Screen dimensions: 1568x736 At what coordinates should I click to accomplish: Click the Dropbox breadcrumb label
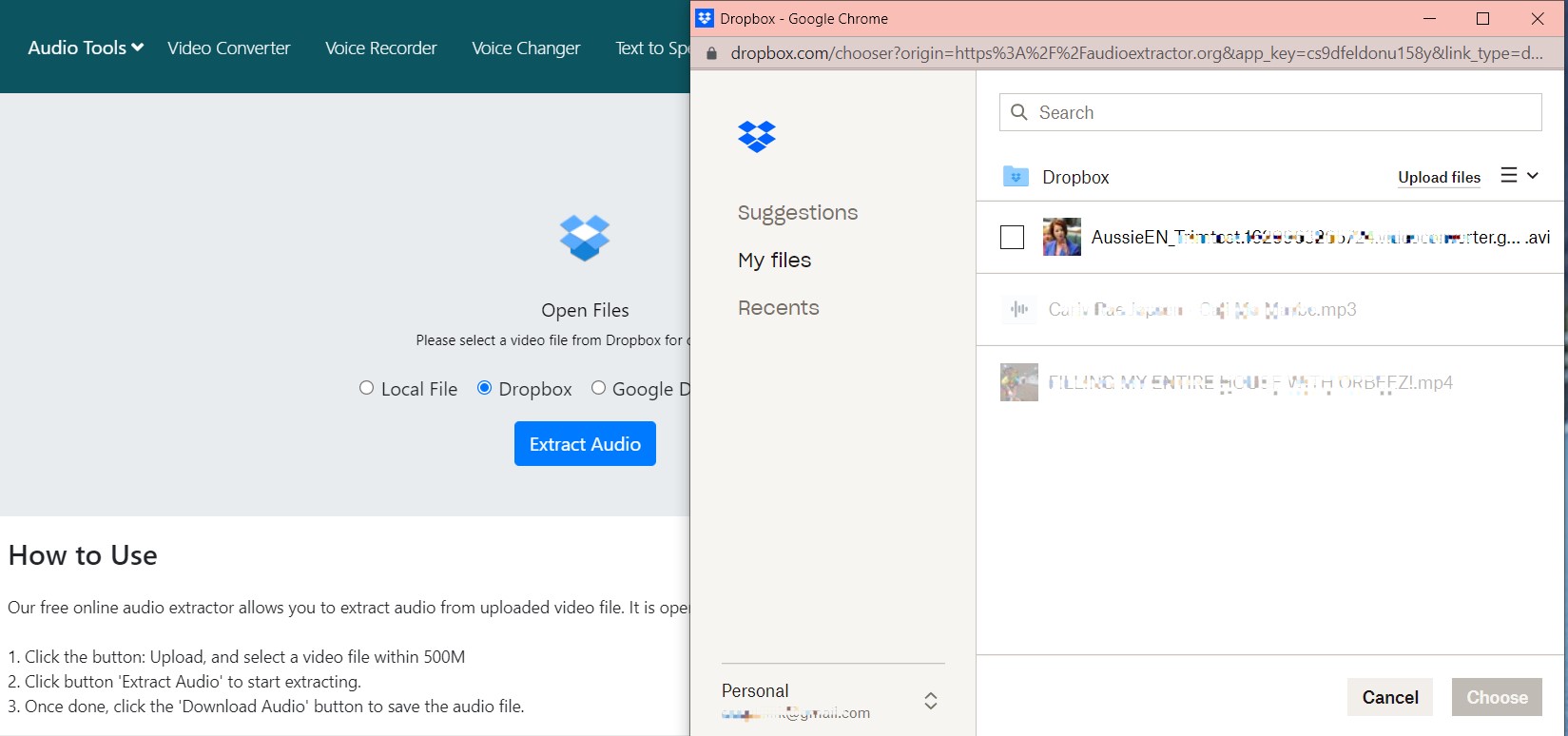pos(1075,177)
